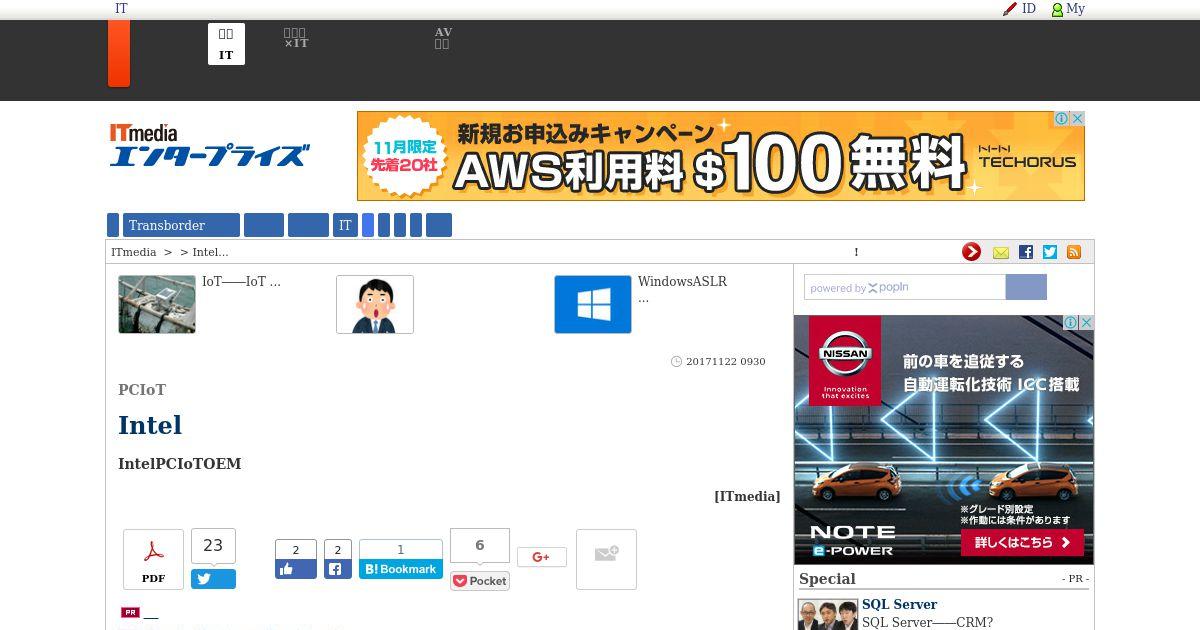Open the tweet count 23 bubble
The width and height of the screenshot is (1200, 630).
tap(213, 546)
